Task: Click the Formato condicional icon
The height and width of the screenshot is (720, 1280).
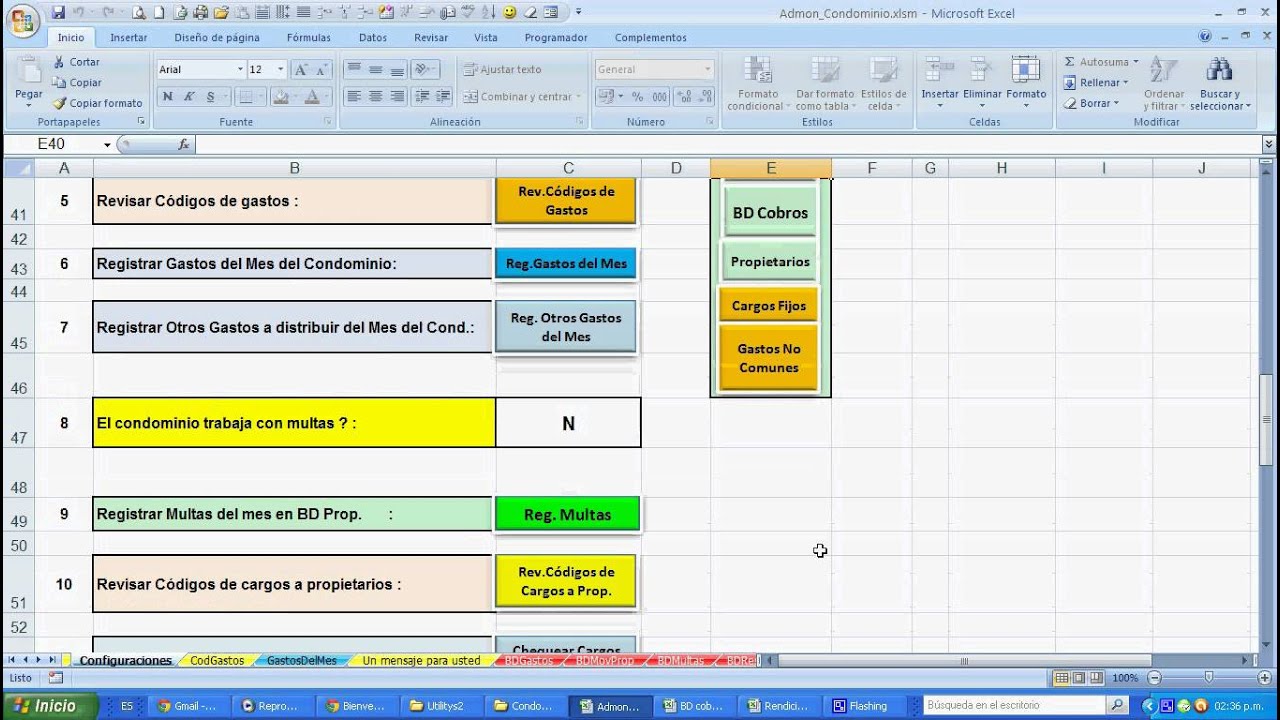Action: click(x=757, y=72)
